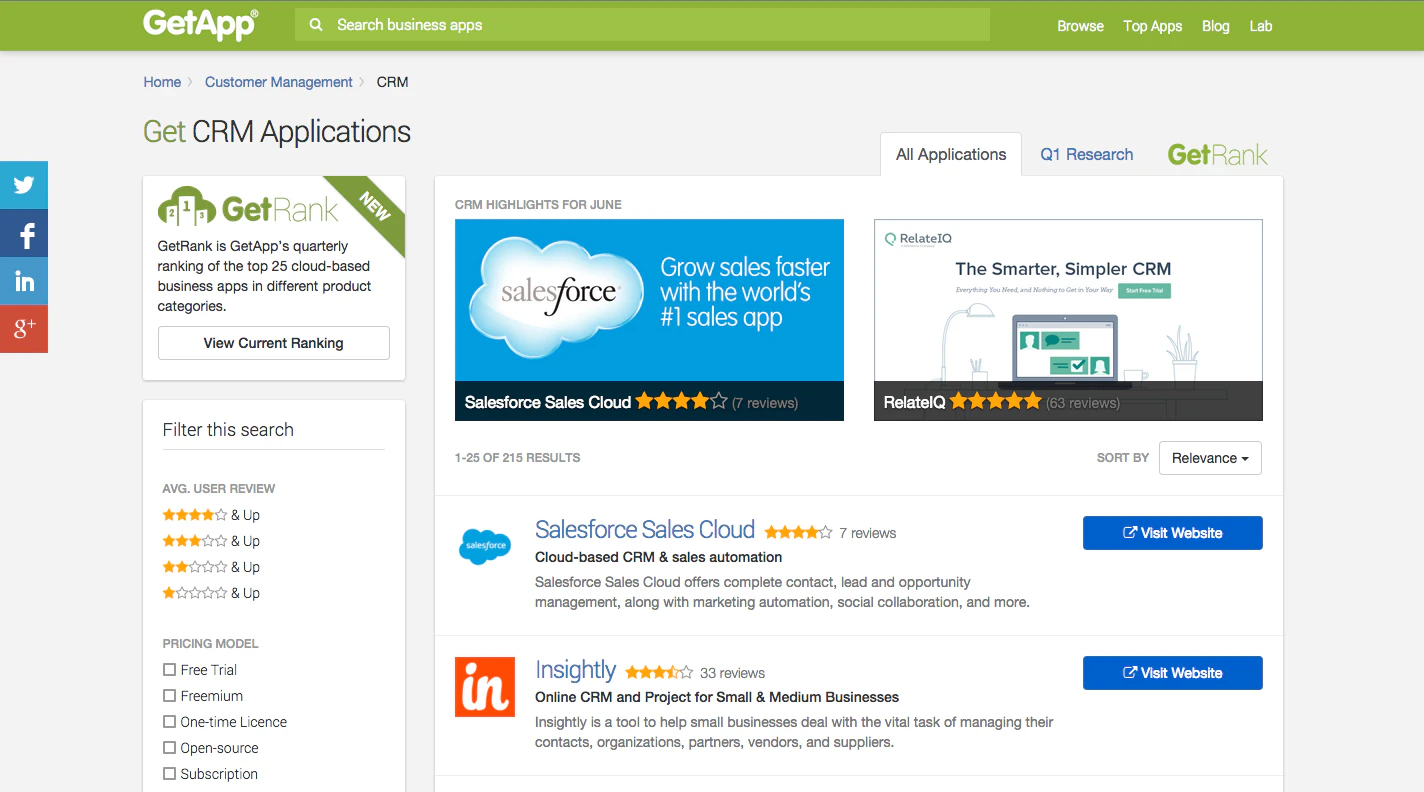Open the Relevance sort dropdown
The height and width of the screenshot is (792, 1424).
click(x=1210, y=458)
